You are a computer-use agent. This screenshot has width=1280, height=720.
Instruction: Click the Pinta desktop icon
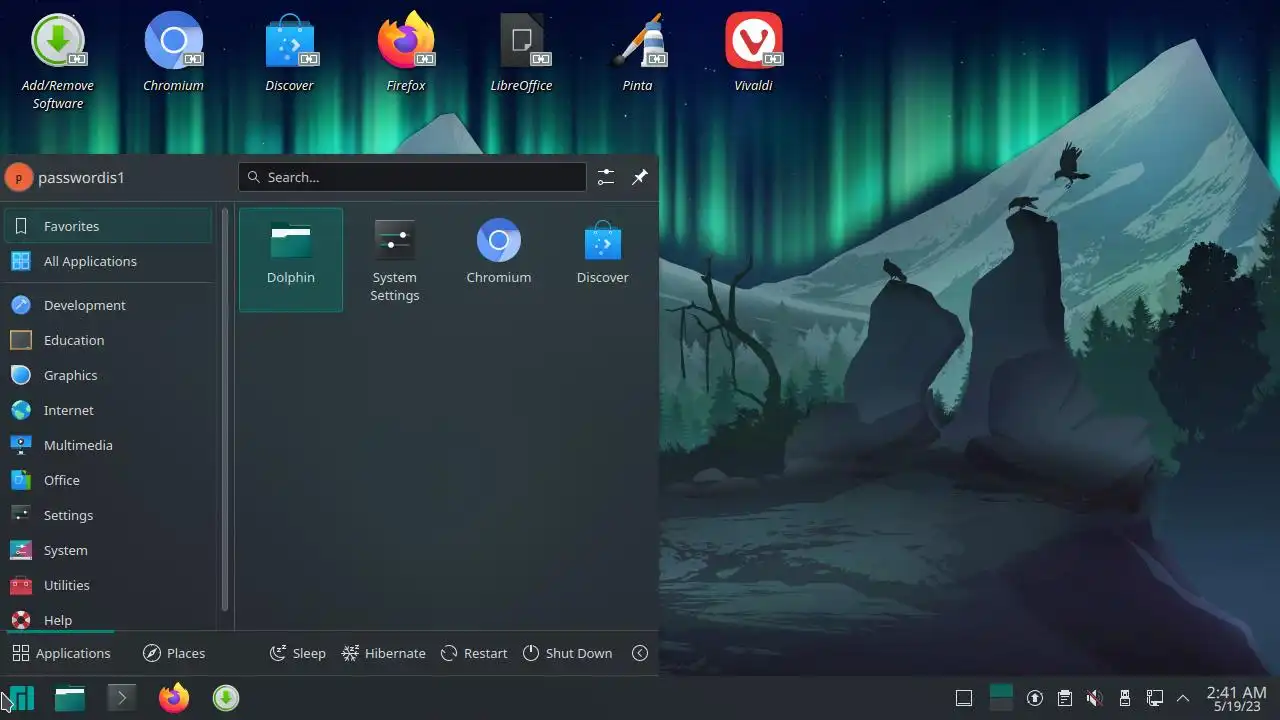[x=638, y=52]
